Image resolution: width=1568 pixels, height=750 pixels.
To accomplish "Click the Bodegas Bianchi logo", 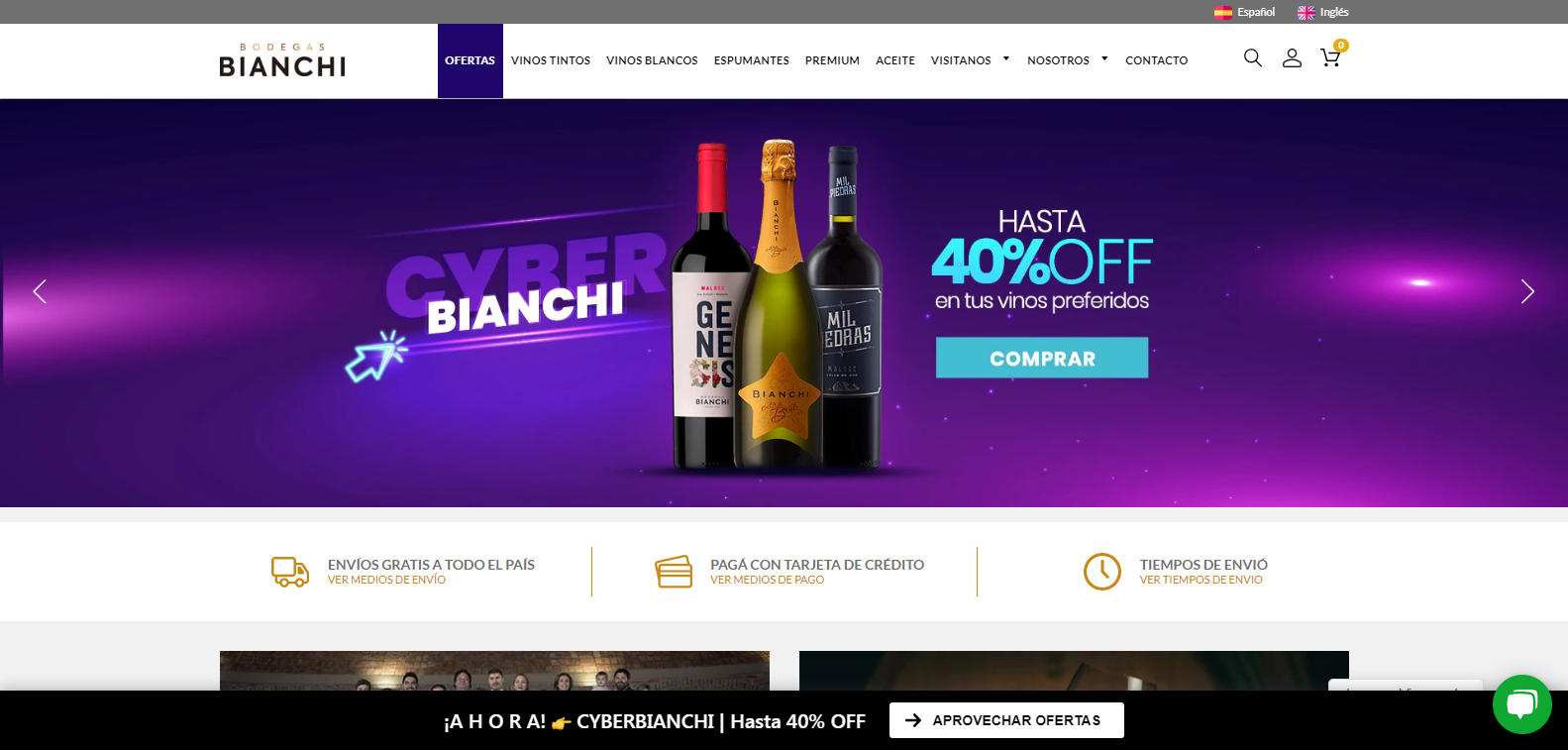I will 282,60.
